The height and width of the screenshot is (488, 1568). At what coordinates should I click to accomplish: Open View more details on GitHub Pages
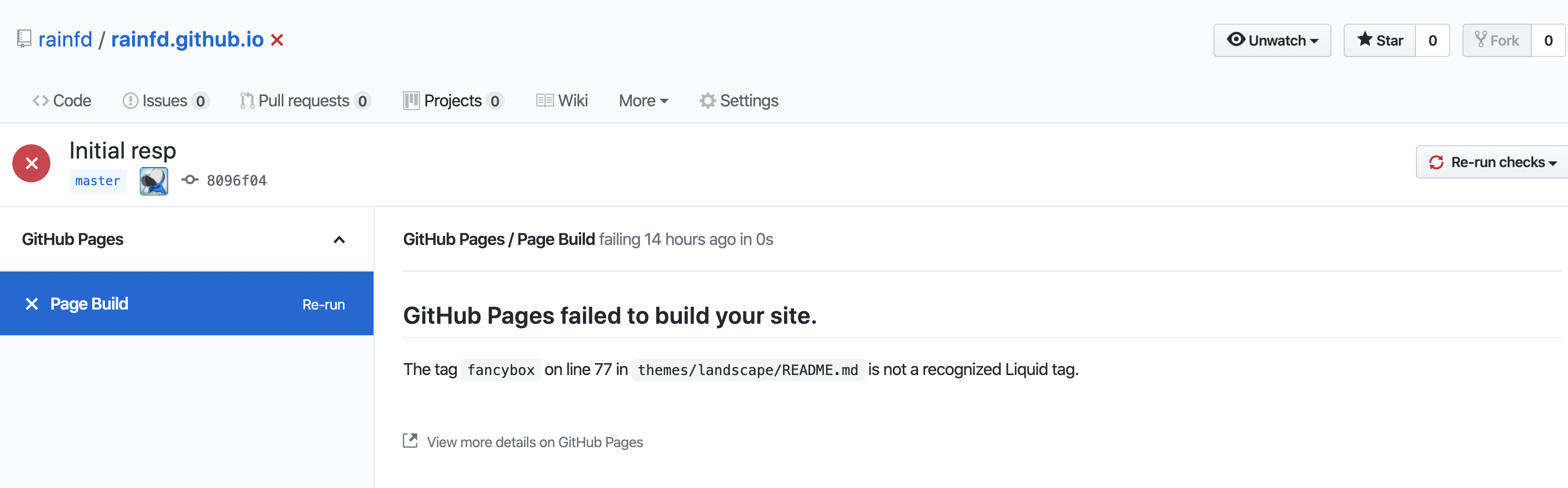point(535,442)
